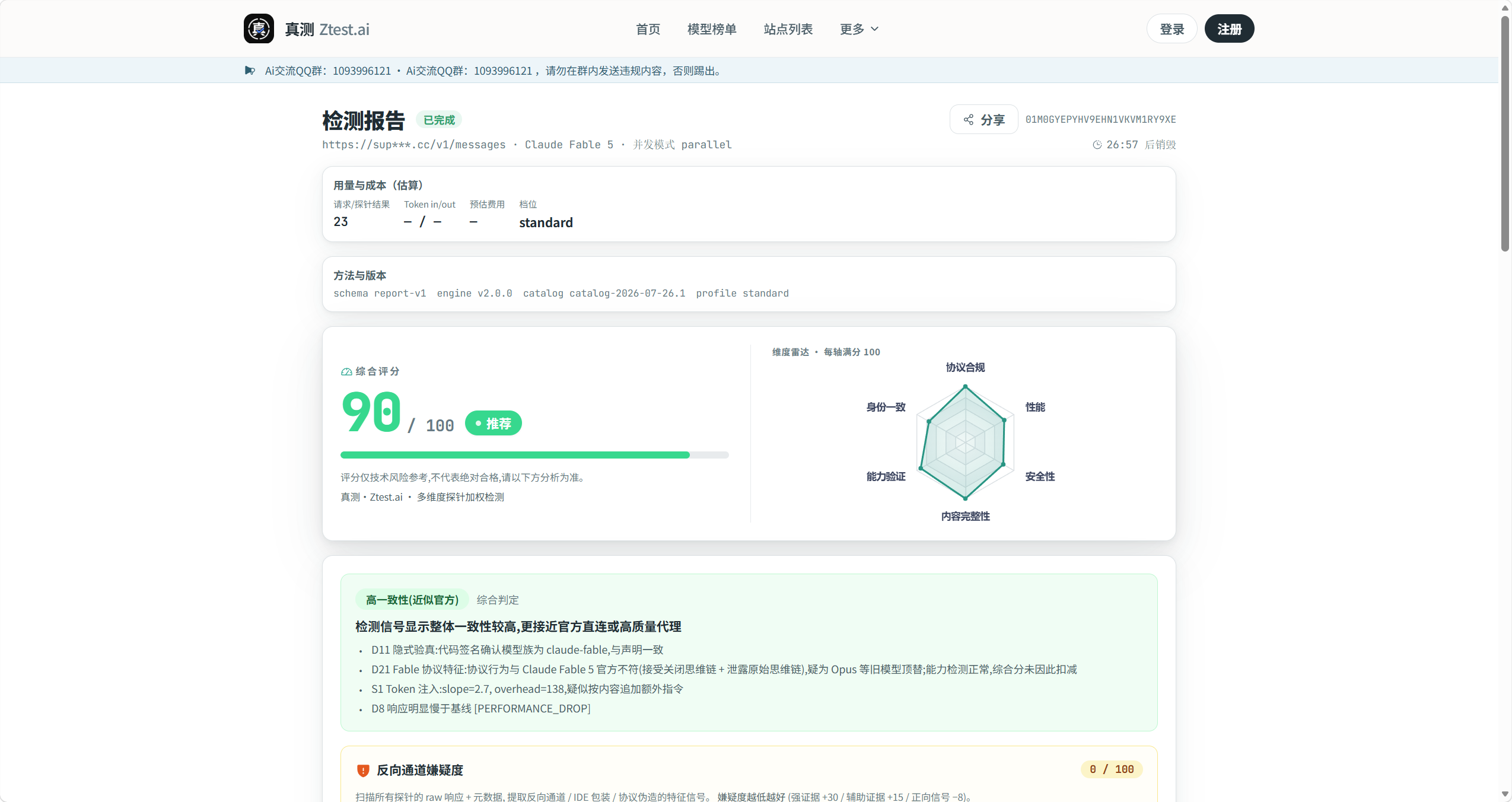This screenshot has width=1512, height=802.
Task: Click the 反向通道嫌疑度 section title
Action: [x=420, y=770]
